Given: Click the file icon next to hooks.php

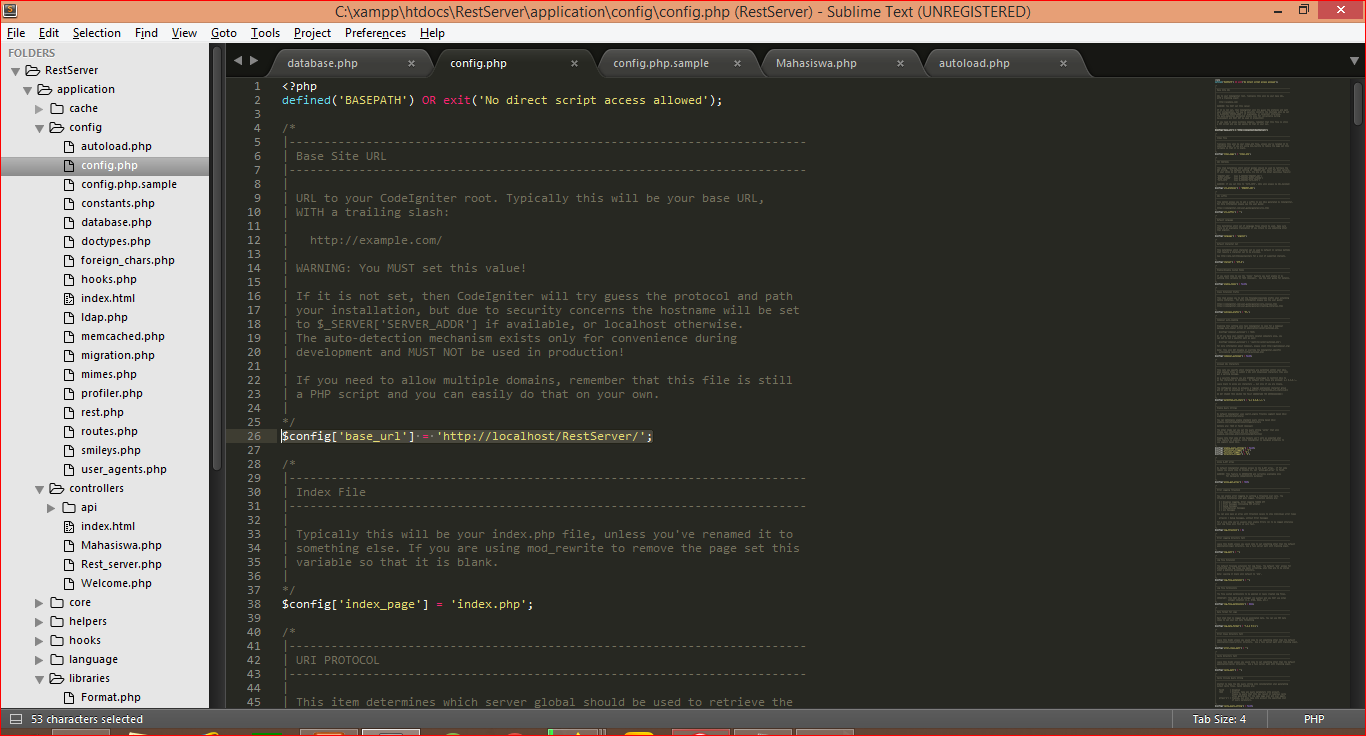Looking at the screenshot, I should coord(69,280).
